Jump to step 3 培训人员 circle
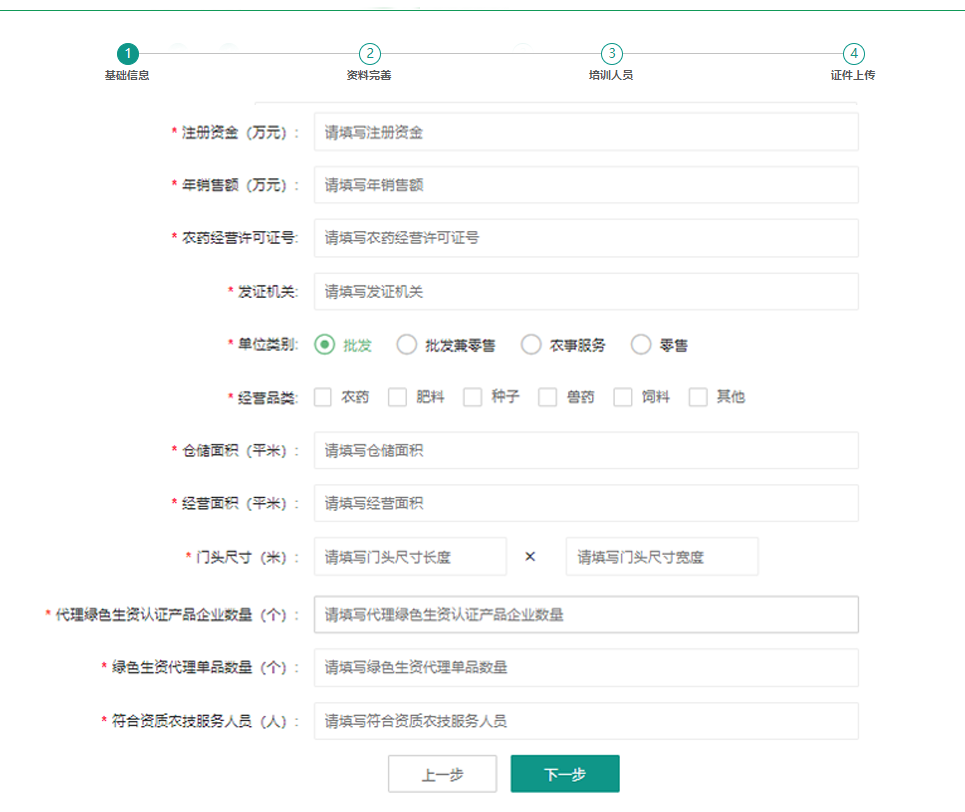The width and height of the screenshot is (965, 812). (611, 54)
